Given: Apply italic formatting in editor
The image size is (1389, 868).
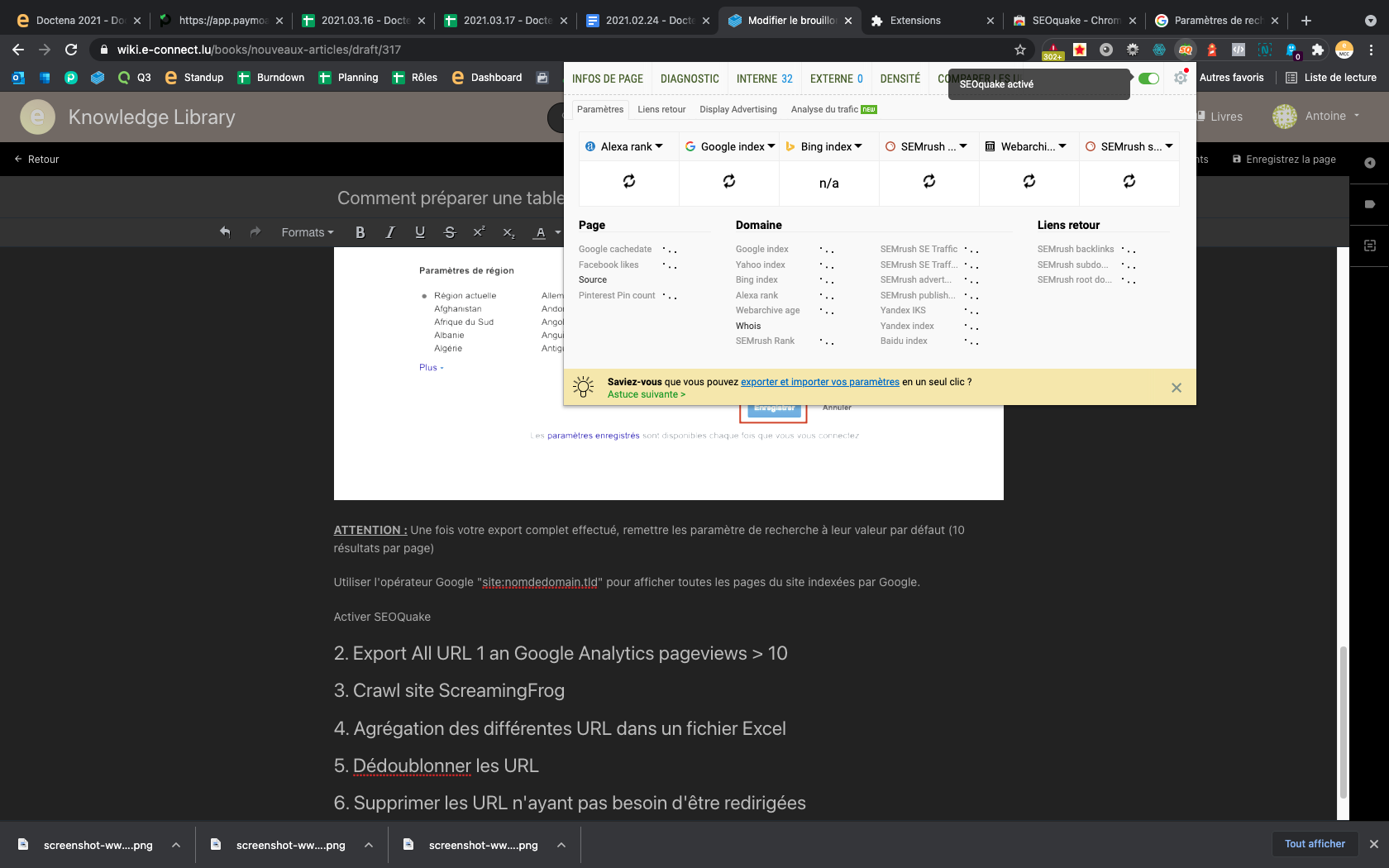Looking at the screenshot, I should coord(389,232).
